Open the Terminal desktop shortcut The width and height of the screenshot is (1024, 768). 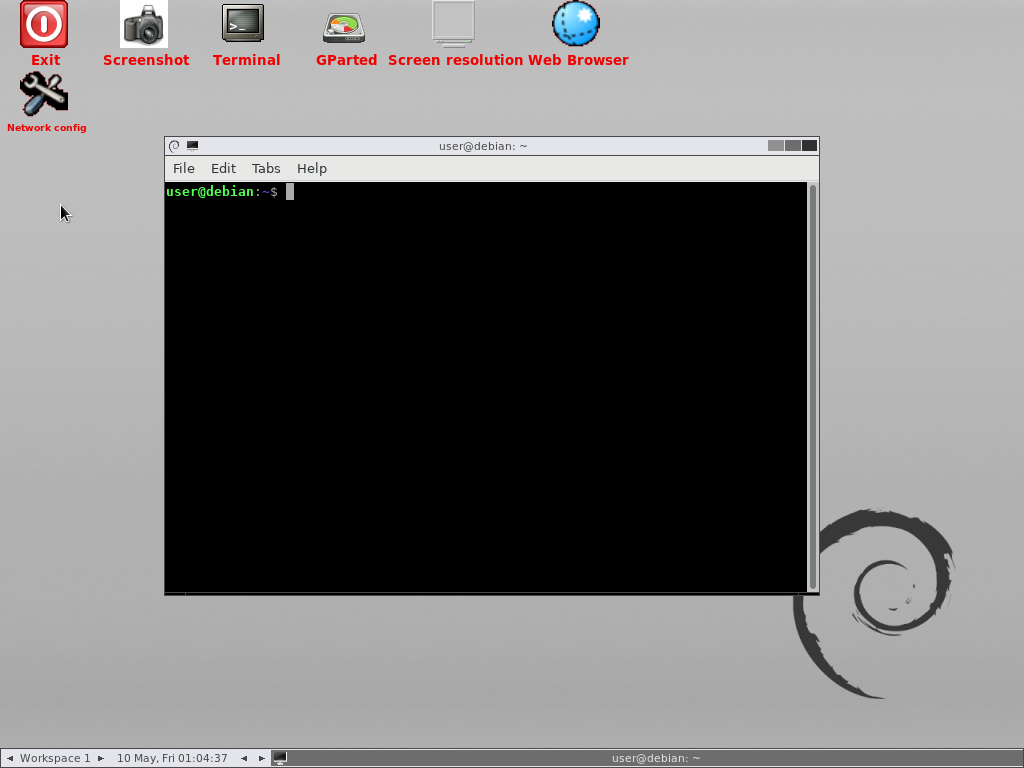[243, 25]
